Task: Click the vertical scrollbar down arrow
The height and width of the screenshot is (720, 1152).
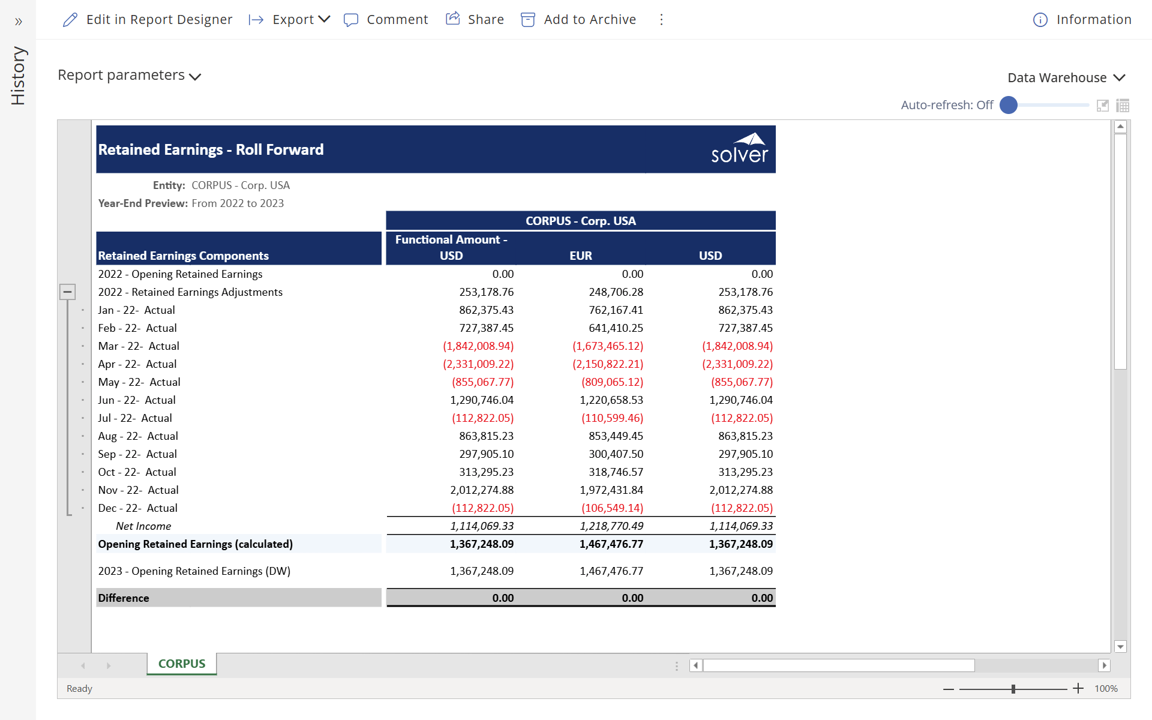Action: click(1120, 646)
